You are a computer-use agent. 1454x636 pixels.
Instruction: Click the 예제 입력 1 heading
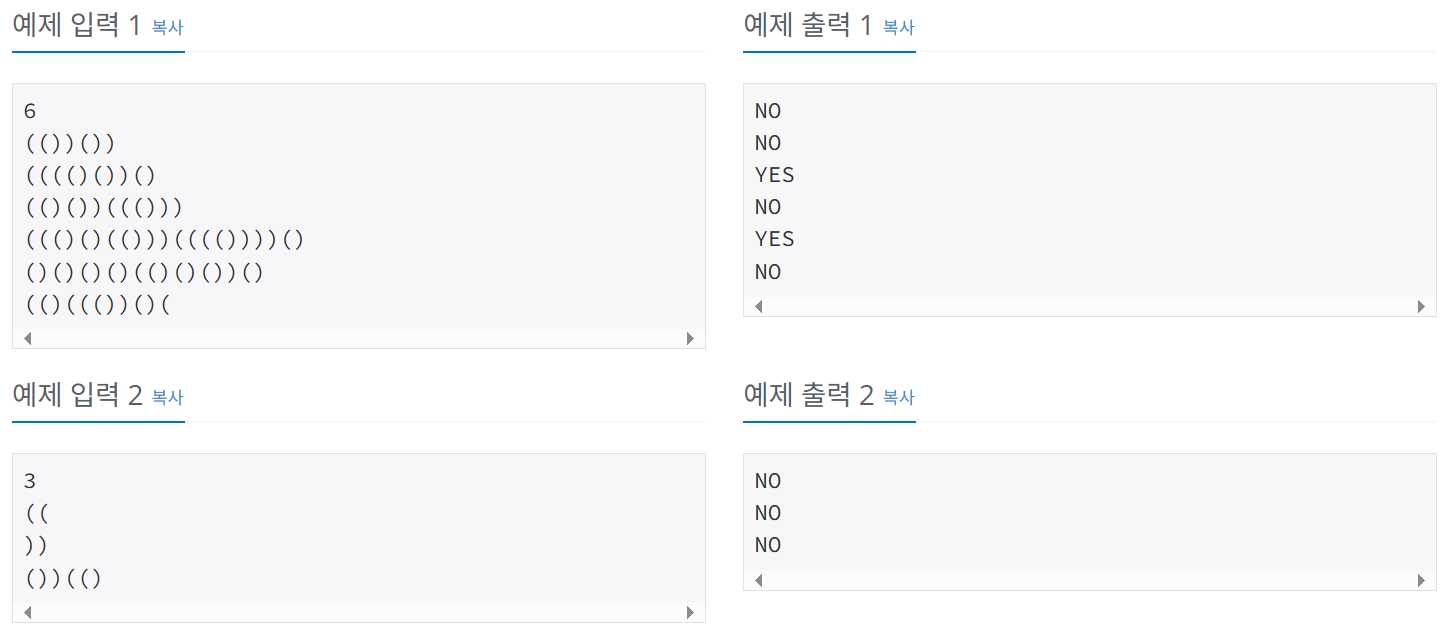[x=75, y=24]
